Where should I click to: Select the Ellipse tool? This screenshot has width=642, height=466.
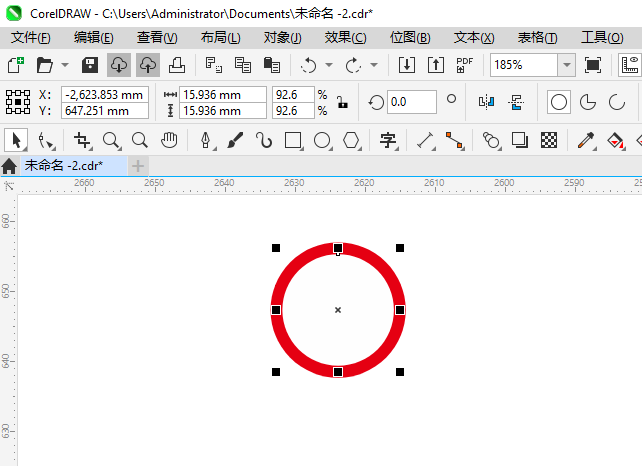point(322,140)
